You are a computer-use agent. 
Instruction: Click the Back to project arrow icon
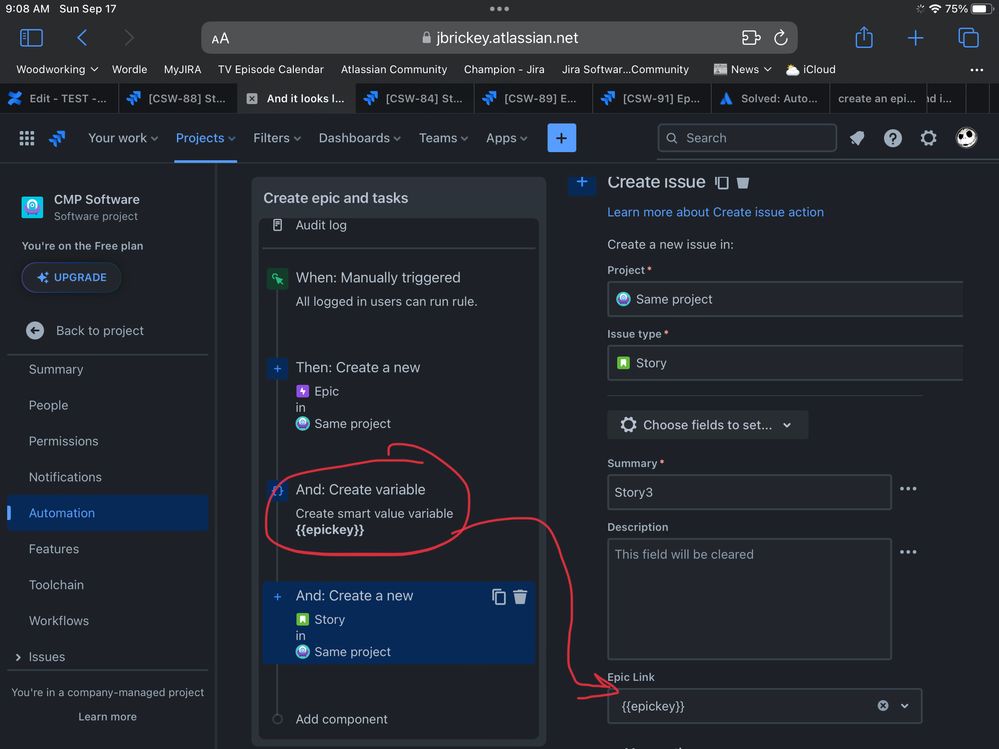point(35,331)
